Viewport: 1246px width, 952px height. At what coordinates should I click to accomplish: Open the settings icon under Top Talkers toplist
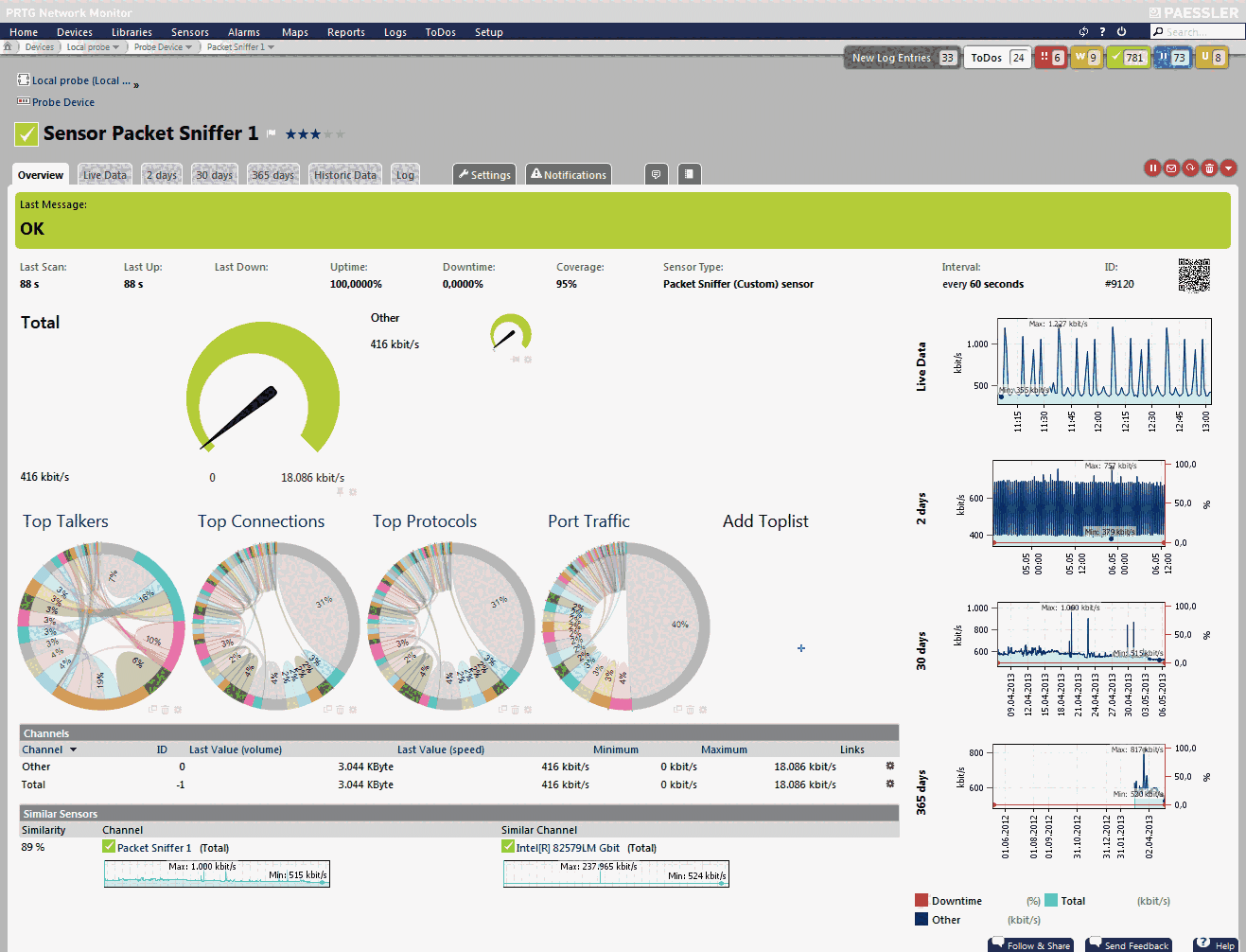pyautogui.click(x=178, y=709)
